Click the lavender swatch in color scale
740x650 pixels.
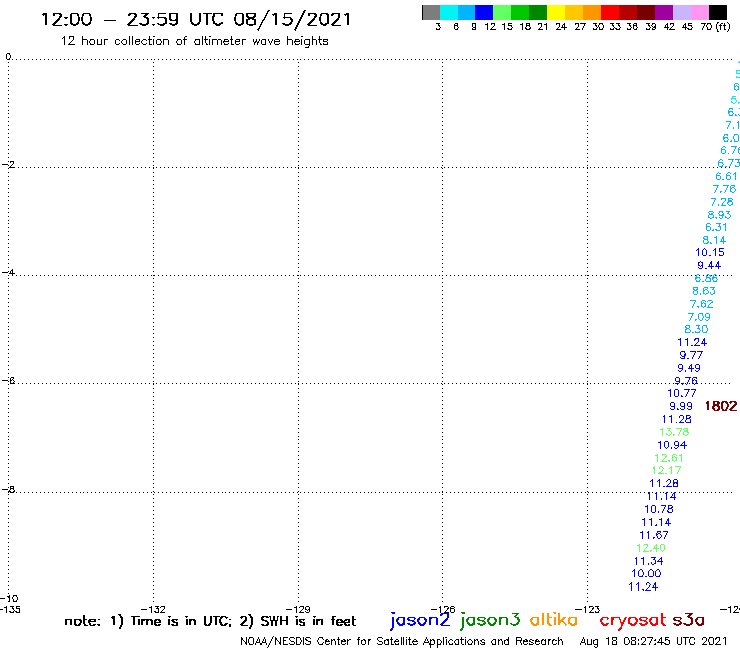tap(681, 12)
